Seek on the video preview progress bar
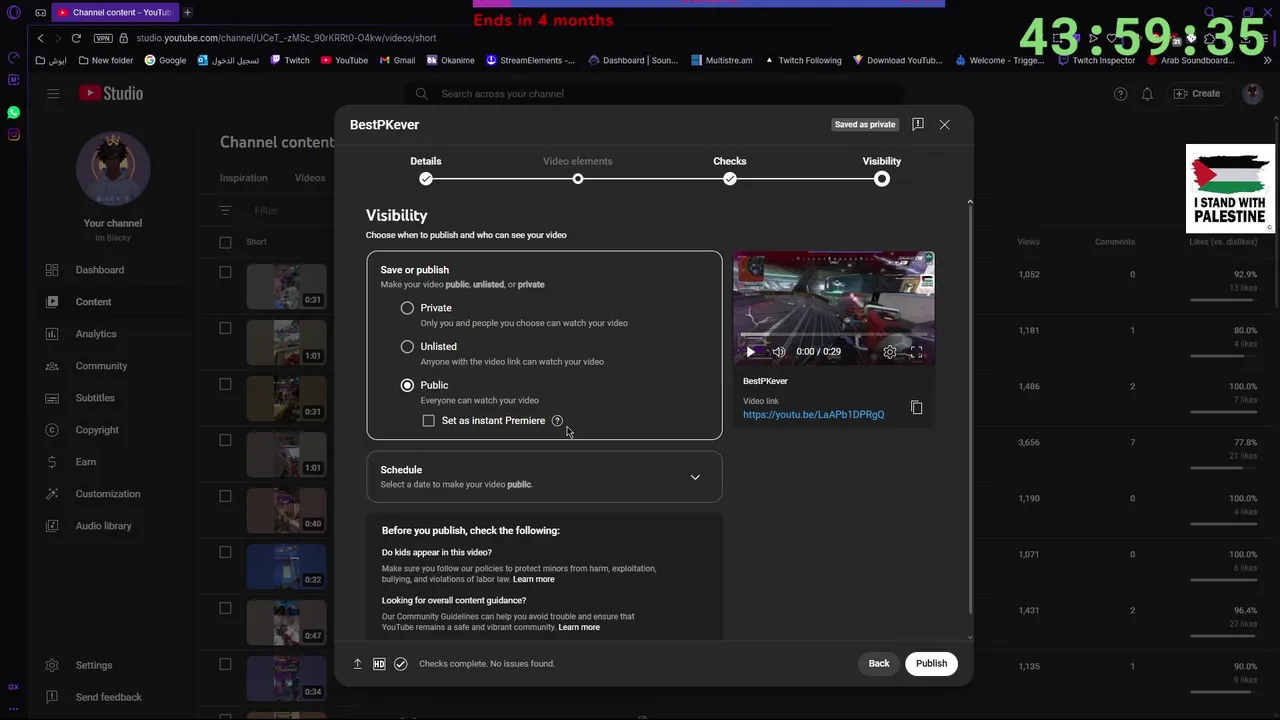Screen dimensions: 1280x720 coord(834,335)
